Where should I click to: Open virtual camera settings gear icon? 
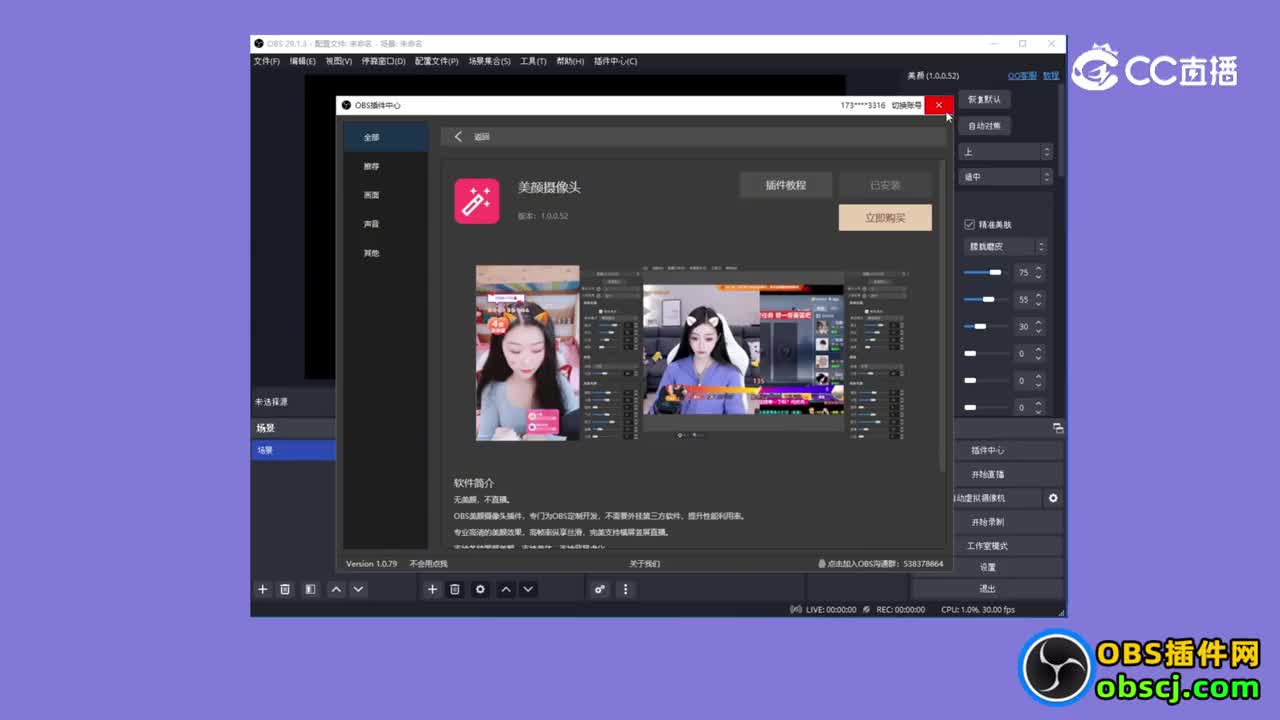pyautogui.click(x=1053, y=498)
